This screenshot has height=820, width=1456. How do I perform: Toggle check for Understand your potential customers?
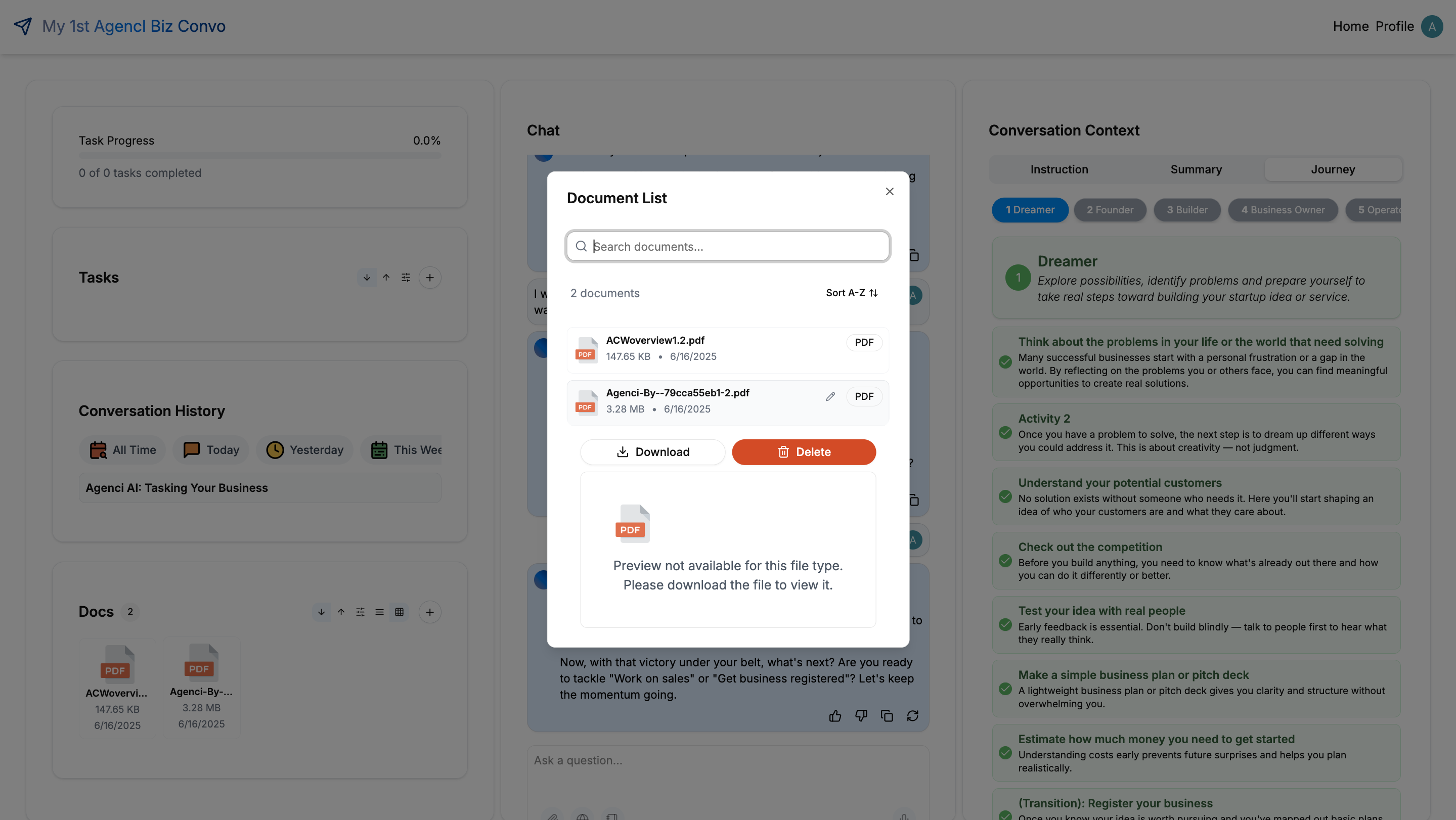1005,497
